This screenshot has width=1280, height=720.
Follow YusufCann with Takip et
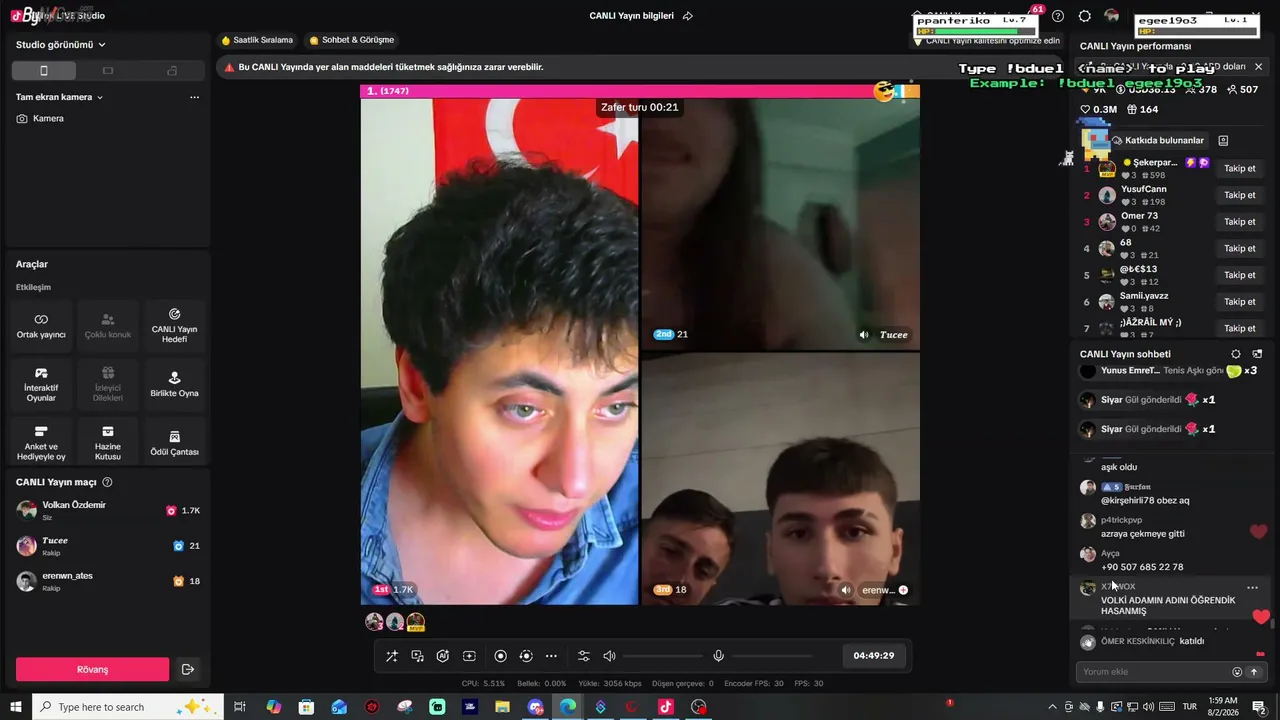pos(1240,195)
